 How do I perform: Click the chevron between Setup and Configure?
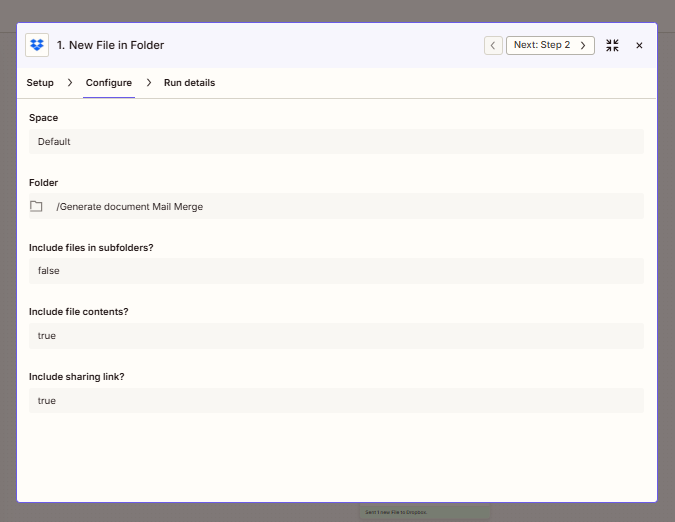[69, 83]
